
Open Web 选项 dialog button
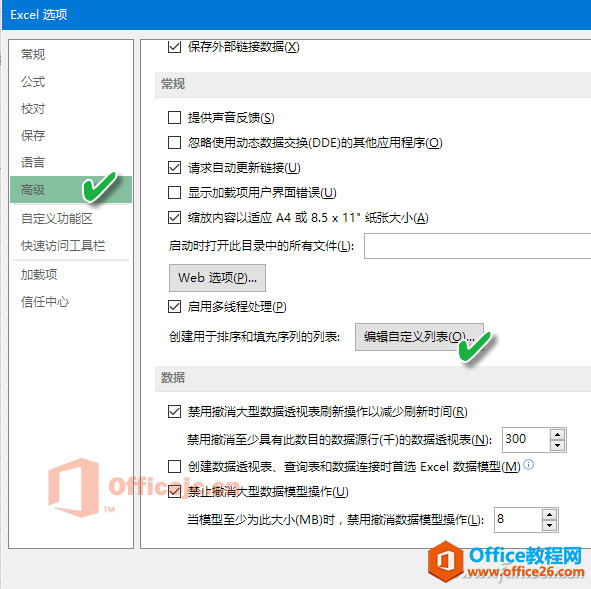(x=217, y=278)
